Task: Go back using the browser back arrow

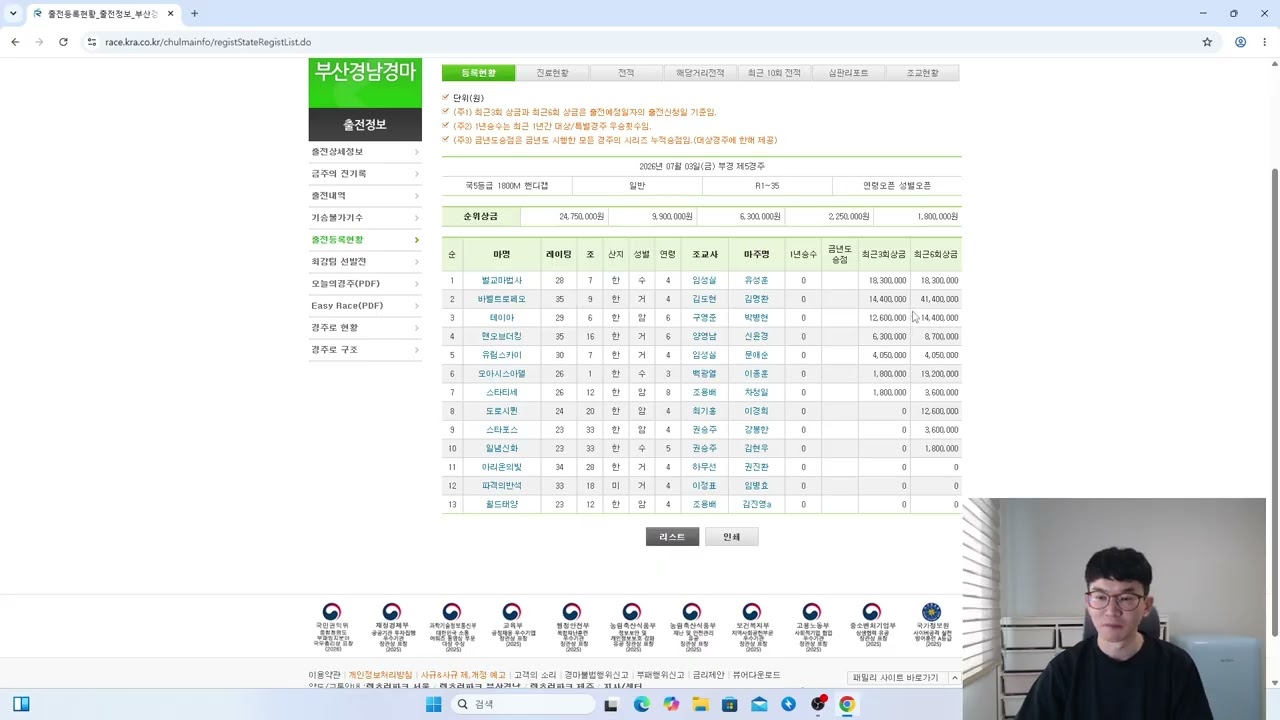Action: coord(15,42)
